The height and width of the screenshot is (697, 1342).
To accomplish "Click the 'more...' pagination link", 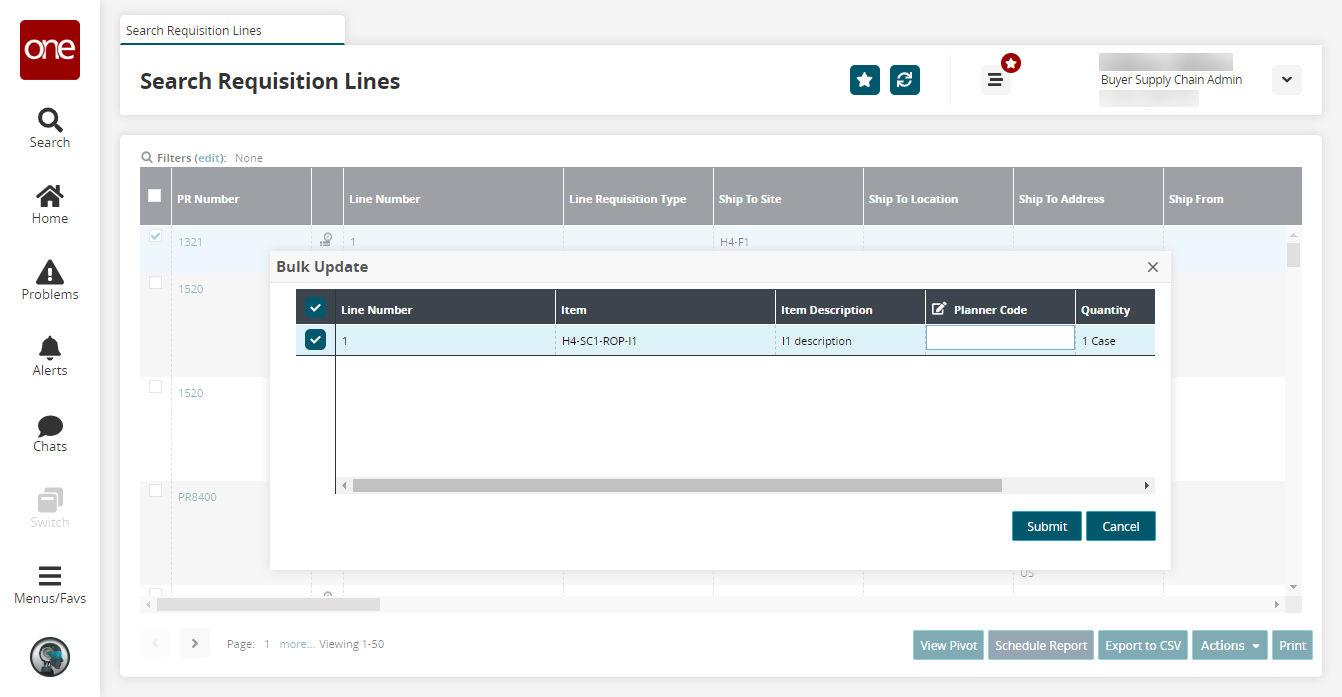I will click(x=297, y=644).
